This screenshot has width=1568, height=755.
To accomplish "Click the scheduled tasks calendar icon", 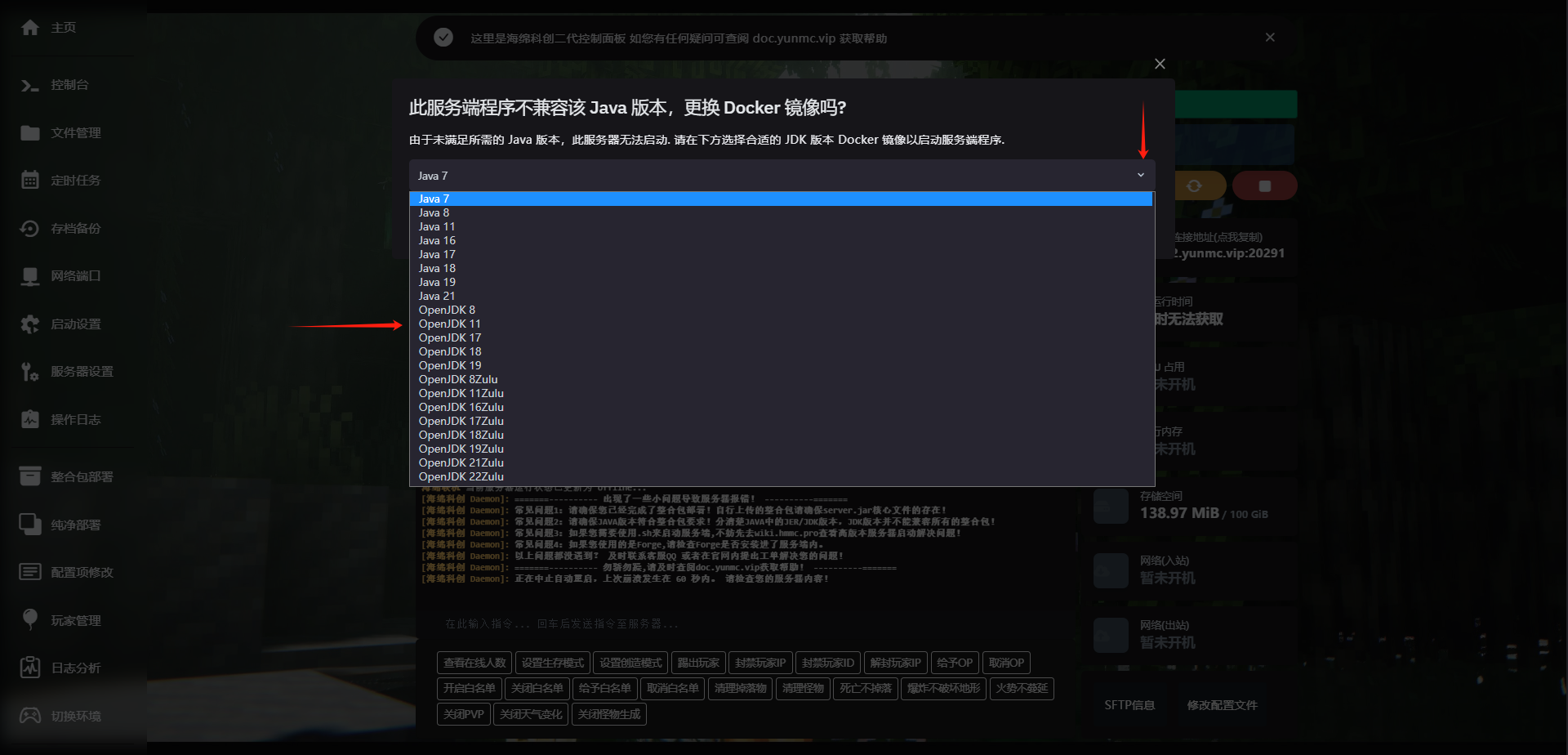I will tap(30, 180).
